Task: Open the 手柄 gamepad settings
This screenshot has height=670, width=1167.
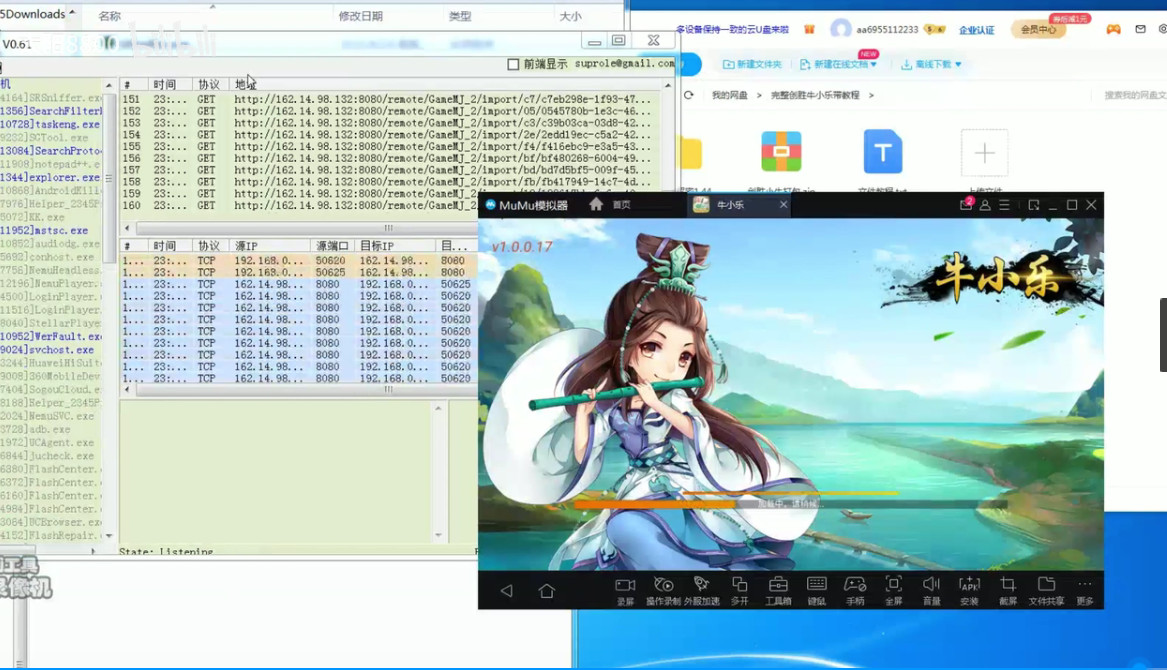Action: pyautogui.click(x=855, y=589)
